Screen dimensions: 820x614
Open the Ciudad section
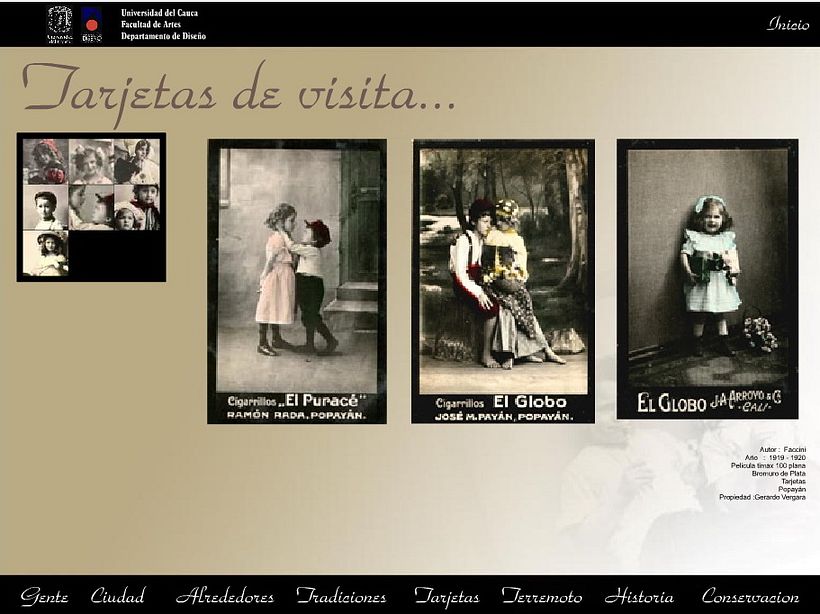coord(118,595)
